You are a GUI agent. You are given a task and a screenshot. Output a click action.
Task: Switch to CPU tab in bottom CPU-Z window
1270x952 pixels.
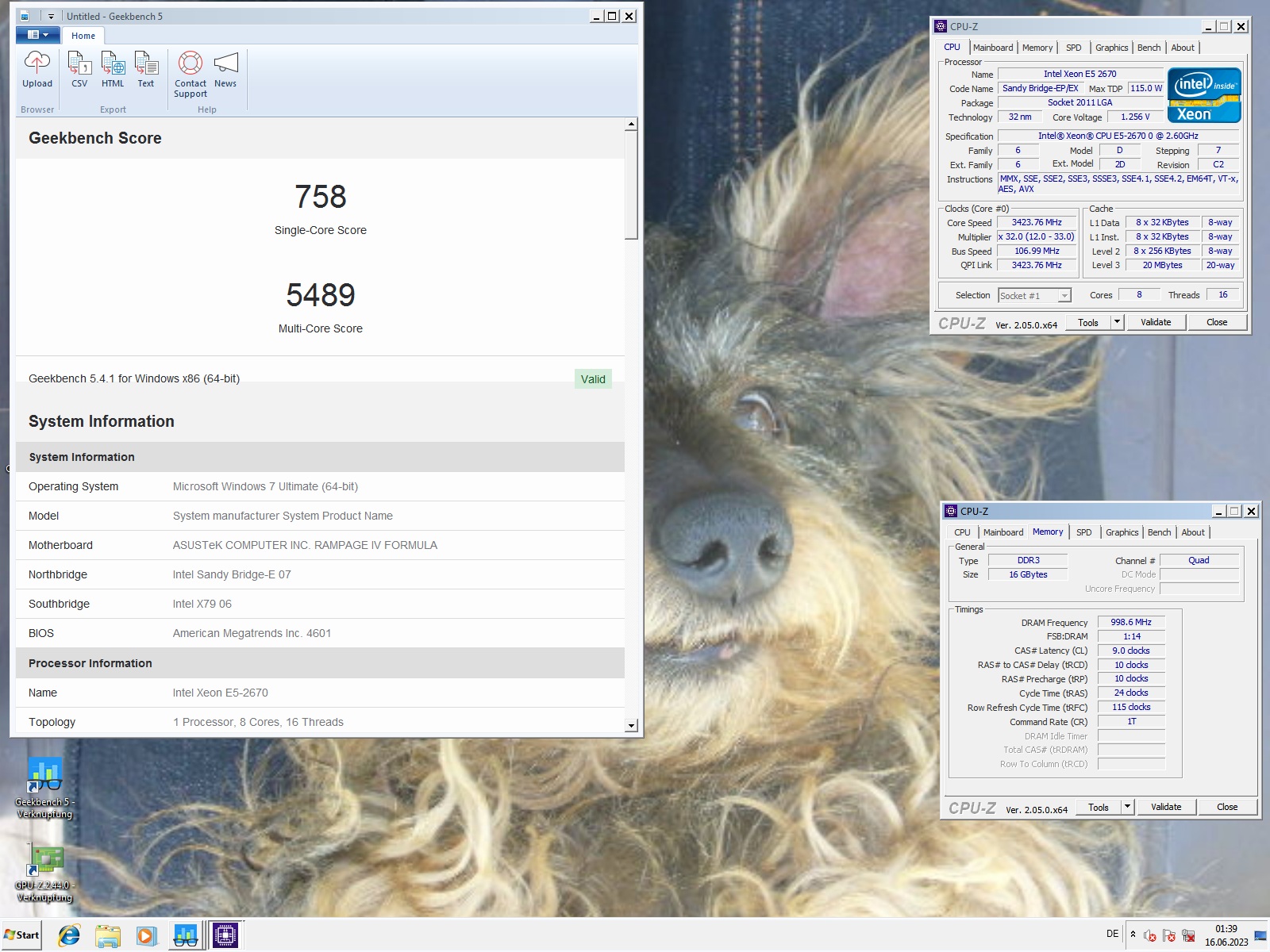point(962,532)
